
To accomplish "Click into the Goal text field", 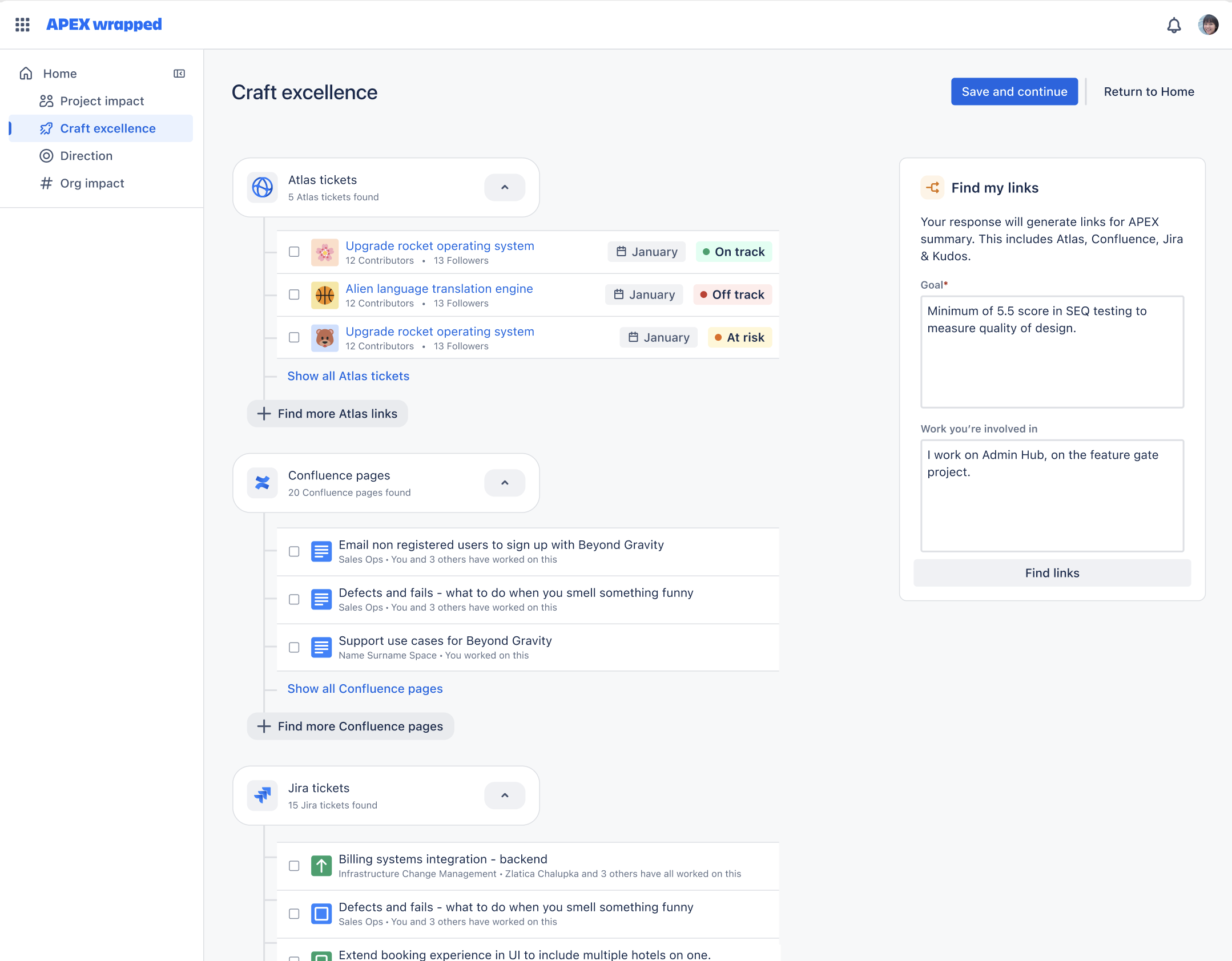I will click(x=1052, y=352).
